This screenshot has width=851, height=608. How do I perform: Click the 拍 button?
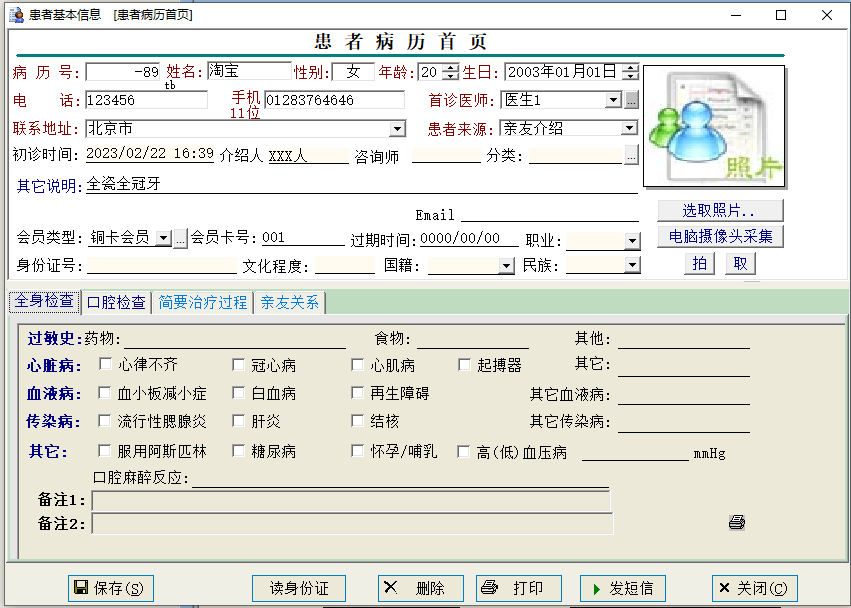pyautogui.click(x=699, y=264)
